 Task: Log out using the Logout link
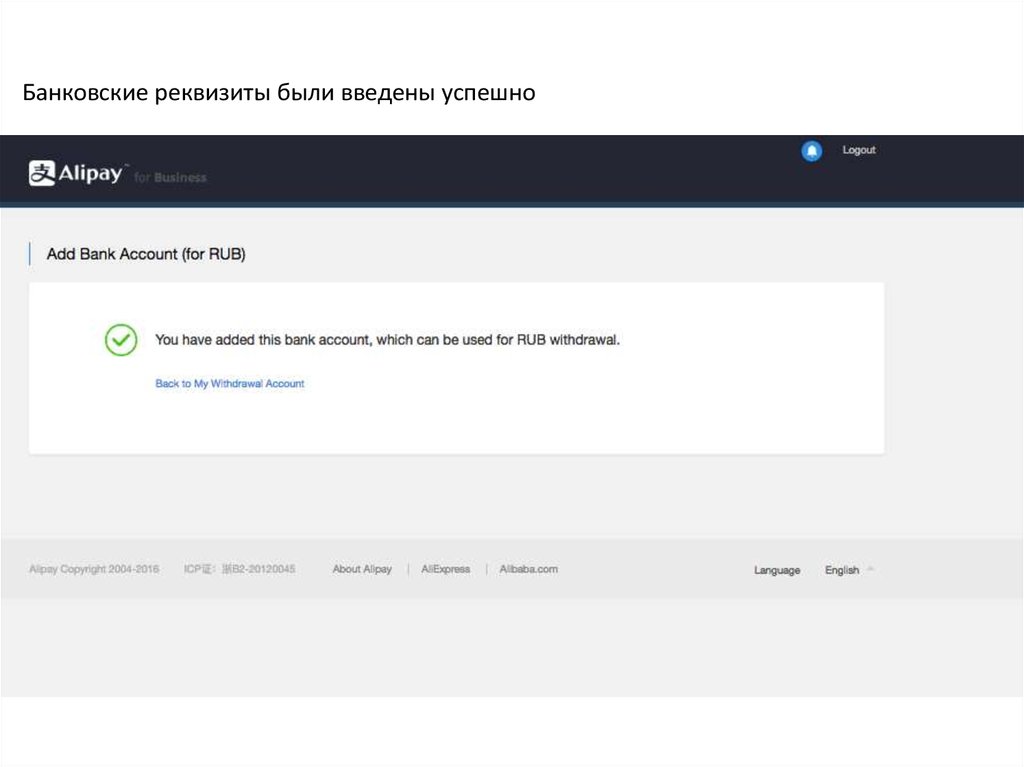(x=858, y=150)
